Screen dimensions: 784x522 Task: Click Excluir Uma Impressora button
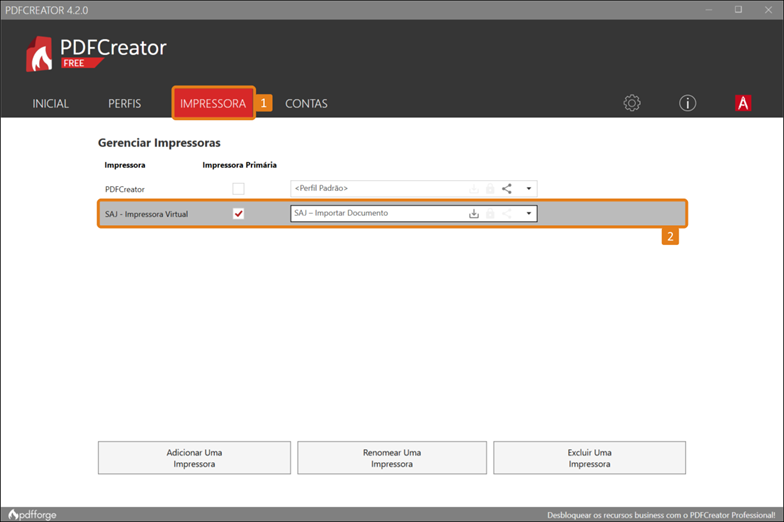click(589, 458)
